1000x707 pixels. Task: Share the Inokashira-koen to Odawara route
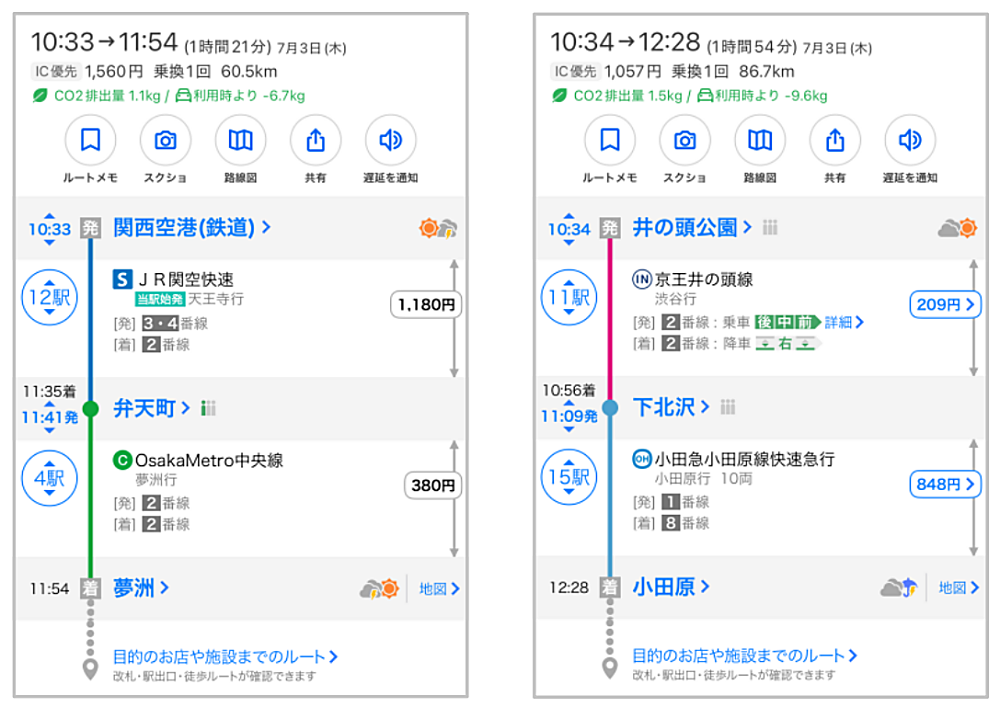pyautogui.click(x=835, y=140)
